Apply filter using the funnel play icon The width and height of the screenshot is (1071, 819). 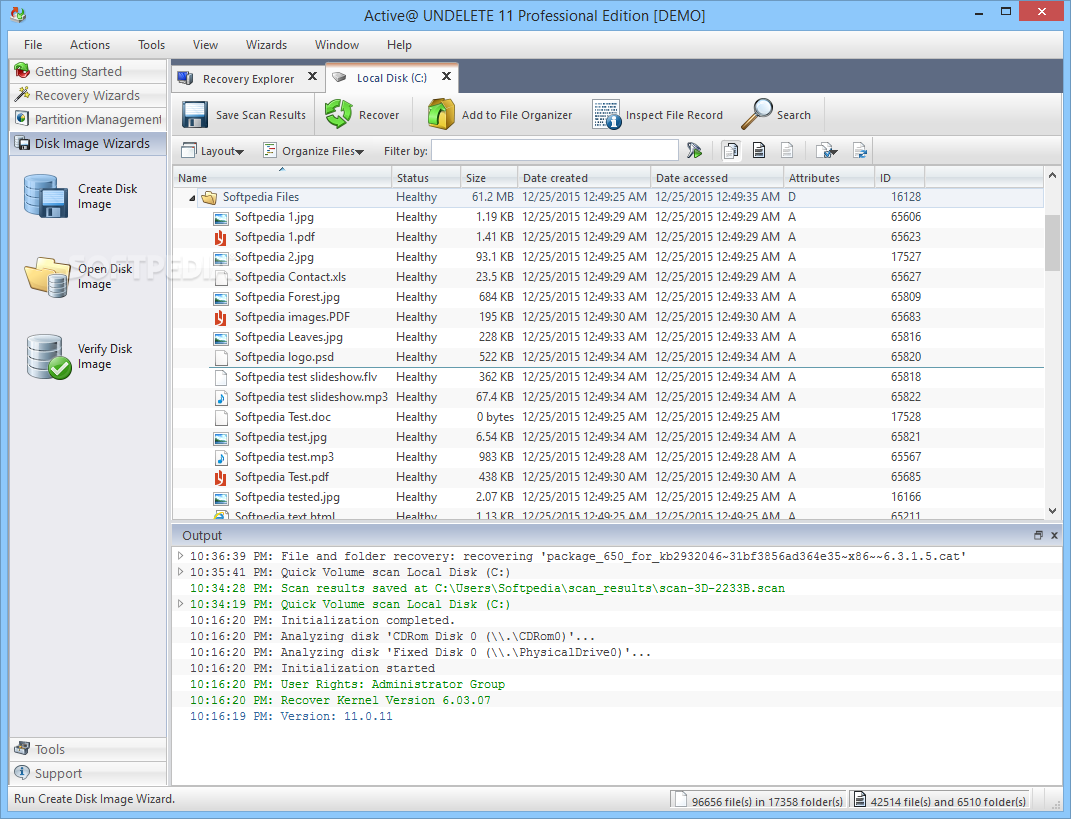tap(694, 150)
